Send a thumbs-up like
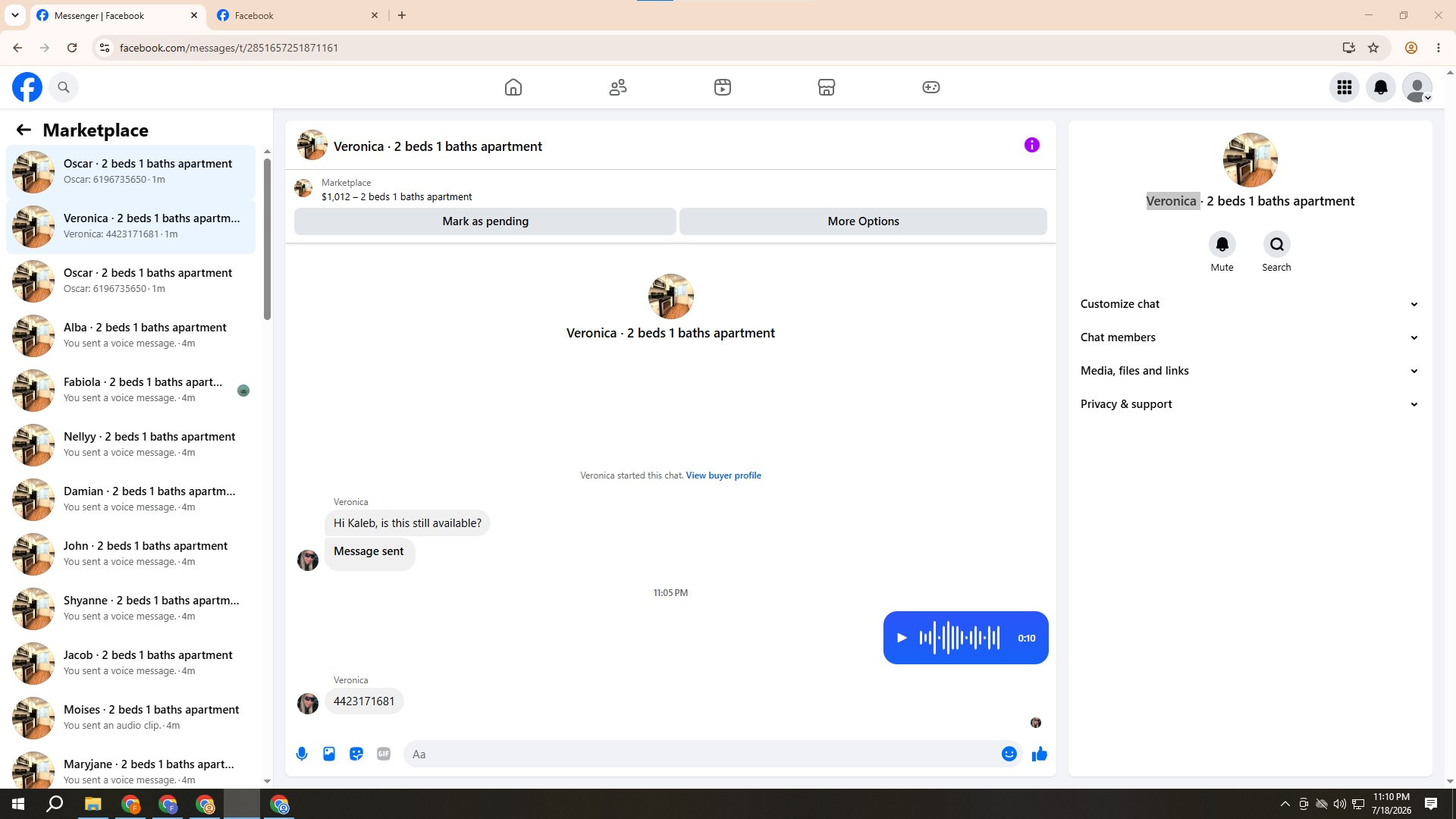1456x819 pixels. coord(1040,754)
